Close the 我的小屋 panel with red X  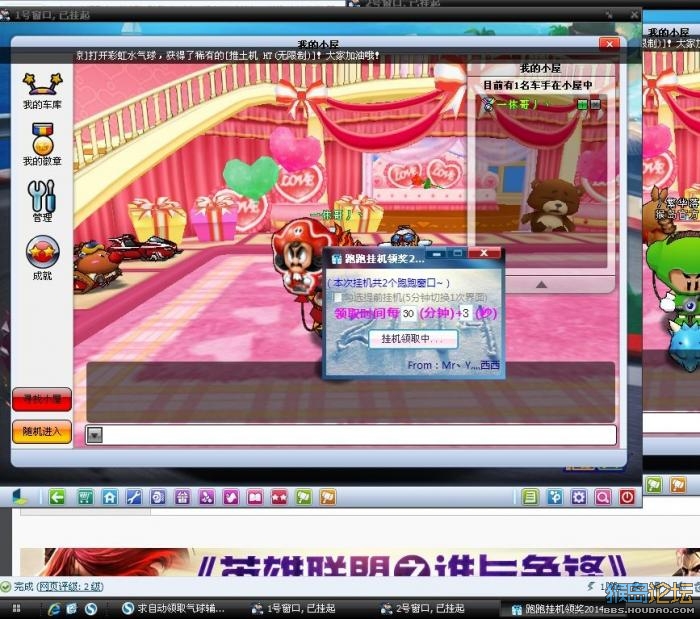point(609,44)
